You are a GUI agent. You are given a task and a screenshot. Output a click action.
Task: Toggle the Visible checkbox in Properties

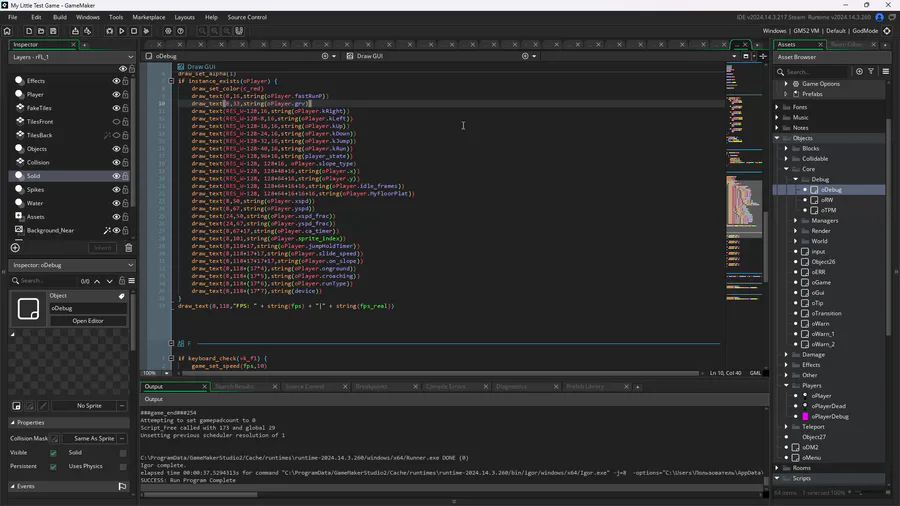click(53, 452)
